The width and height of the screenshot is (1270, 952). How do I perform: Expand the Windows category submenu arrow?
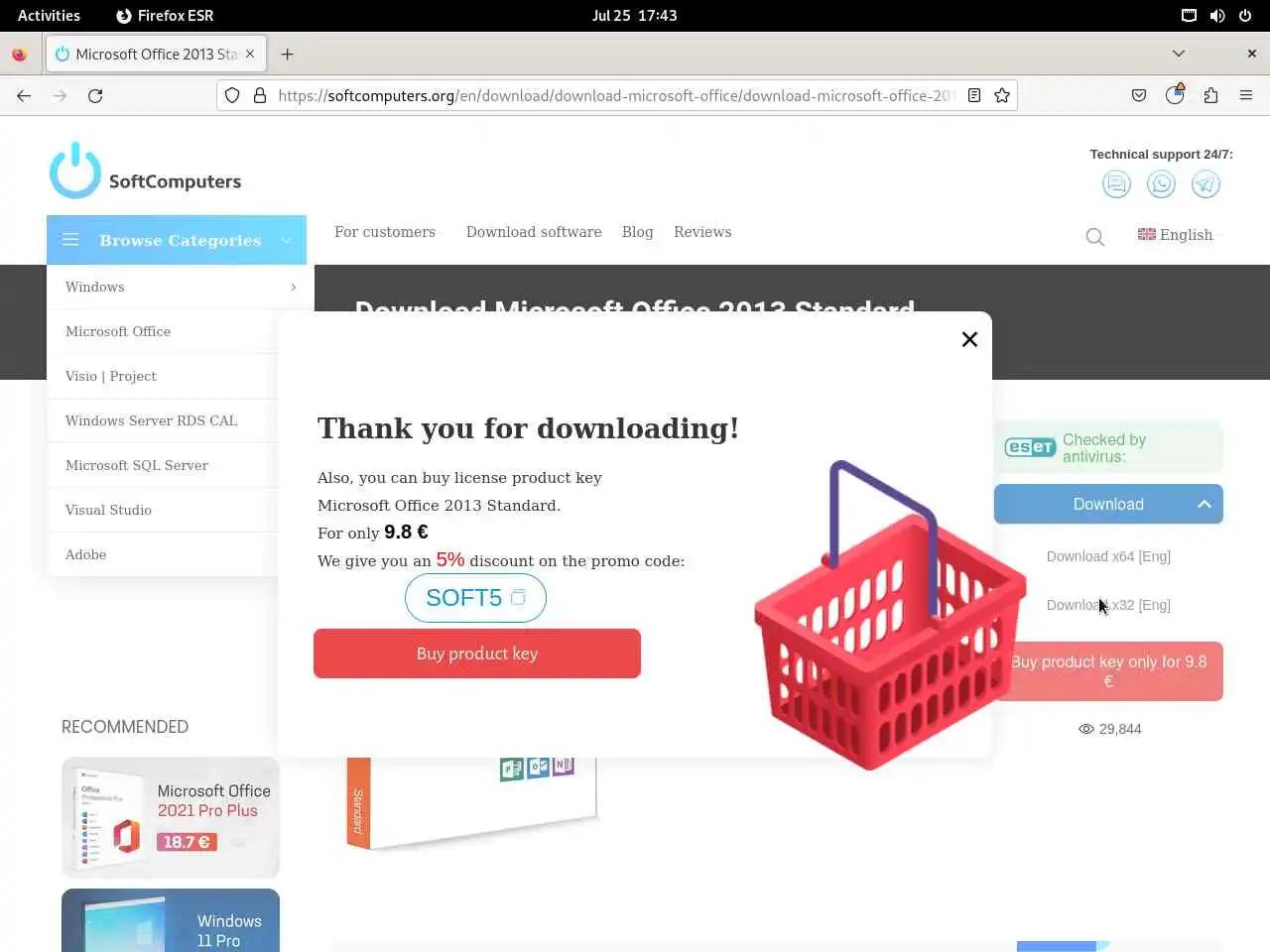(x=293, y=287)
